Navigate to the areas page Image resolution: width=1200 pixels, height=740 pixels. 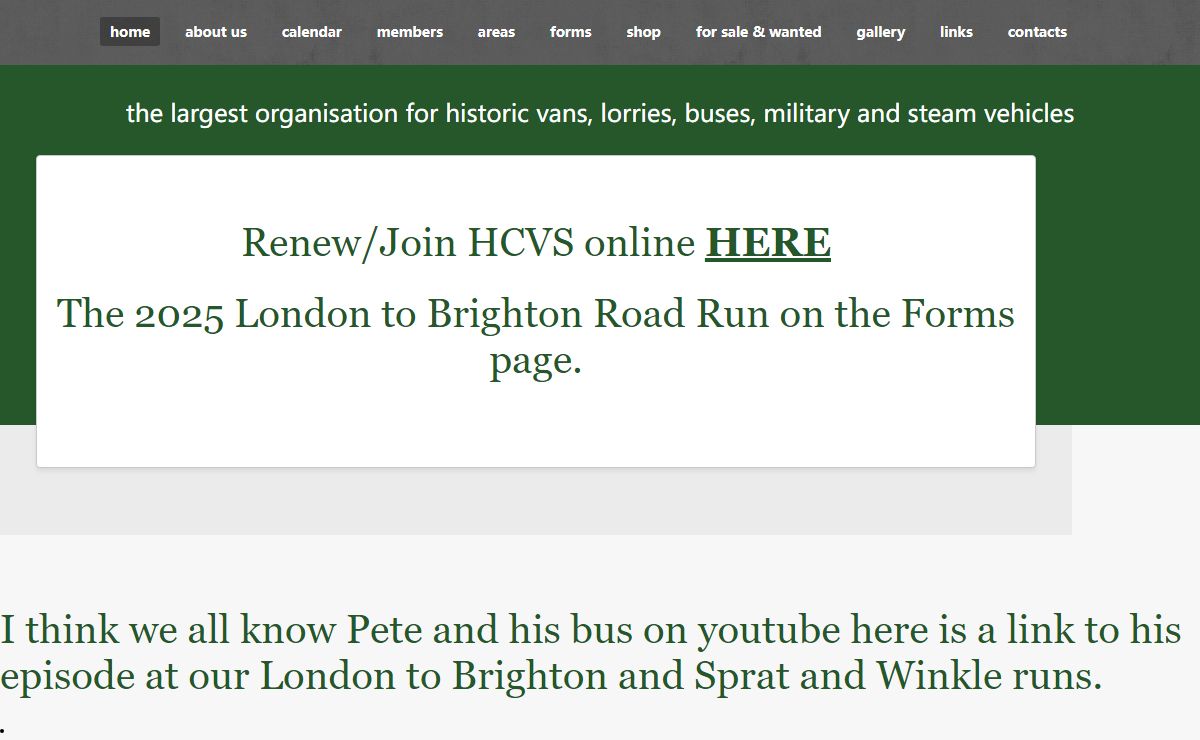(496, 32)
